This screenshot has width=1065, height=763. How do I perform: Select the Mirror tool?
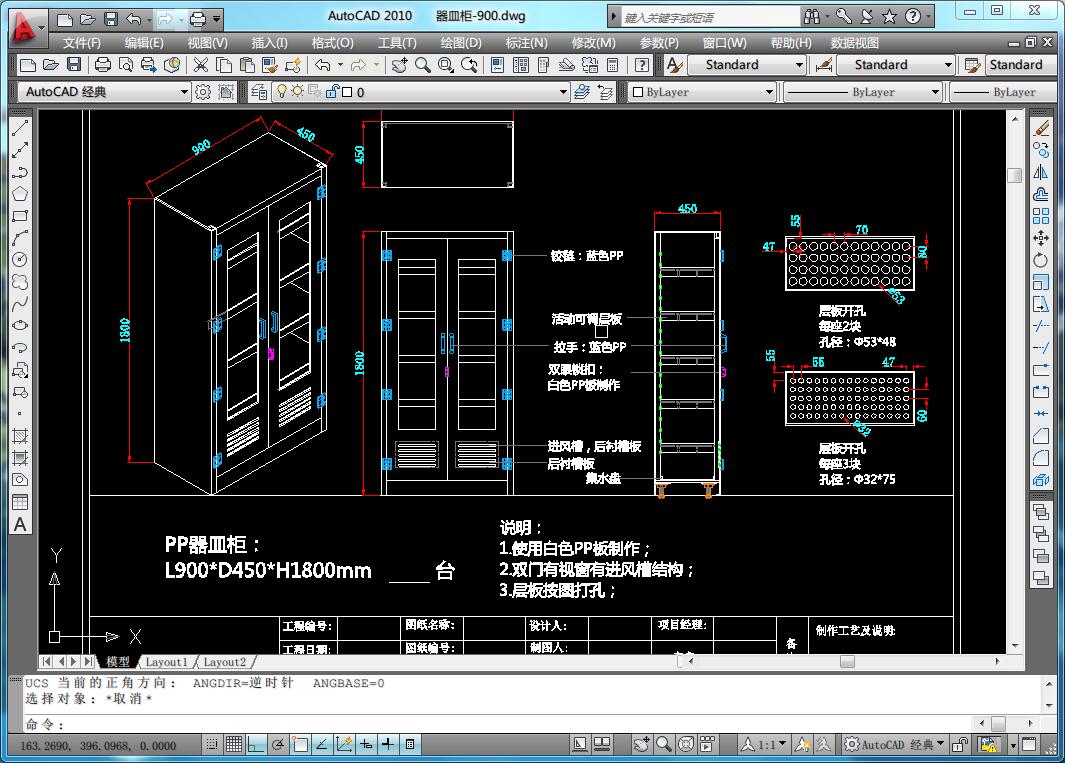pos(1041,172)
